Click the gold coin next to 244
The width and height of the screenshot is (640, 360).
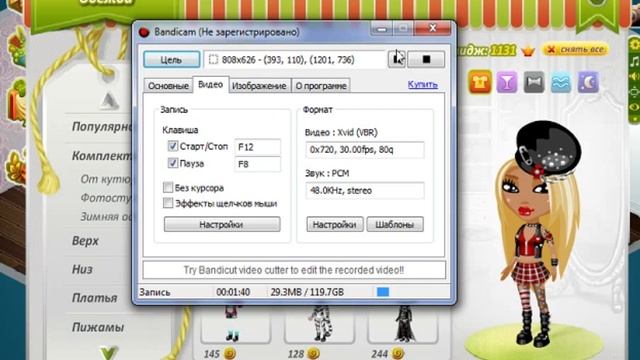(x=398, y=353)
